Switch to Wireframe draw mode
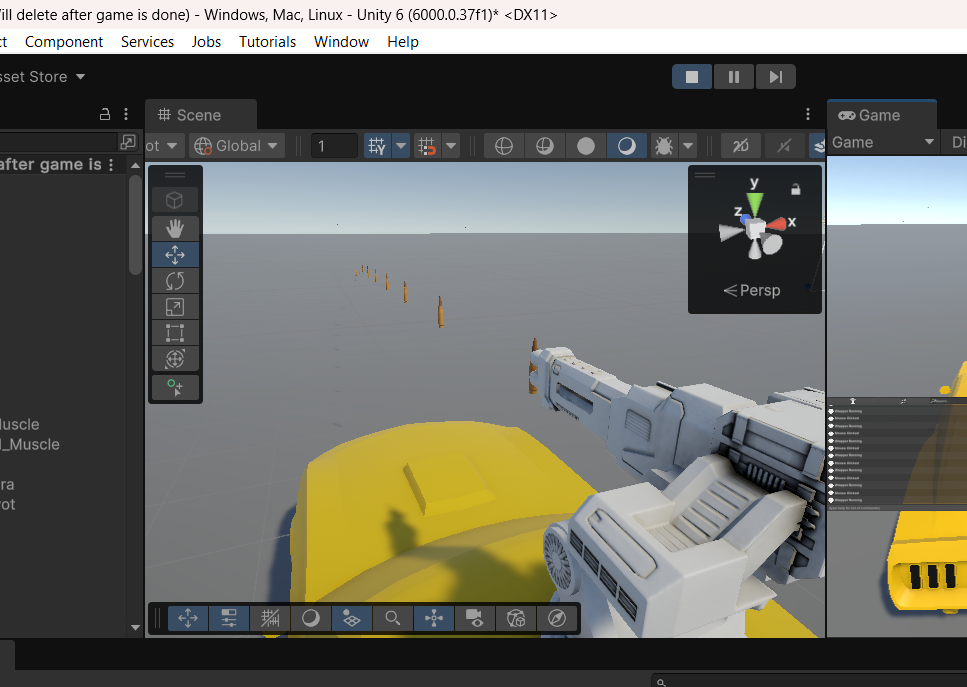The height and width of the screenshot is (687, 967). [x=504, y=146]
